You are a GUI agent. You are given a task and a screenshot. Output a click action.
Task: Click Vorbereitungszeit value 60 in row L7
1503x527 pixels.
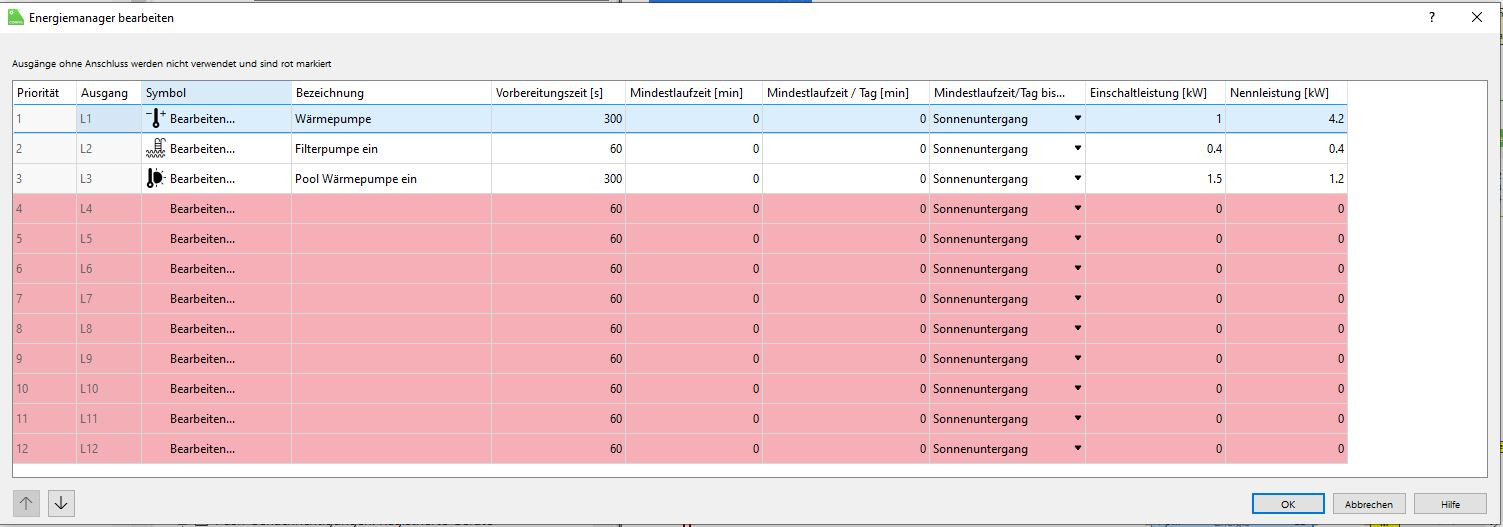559,299
